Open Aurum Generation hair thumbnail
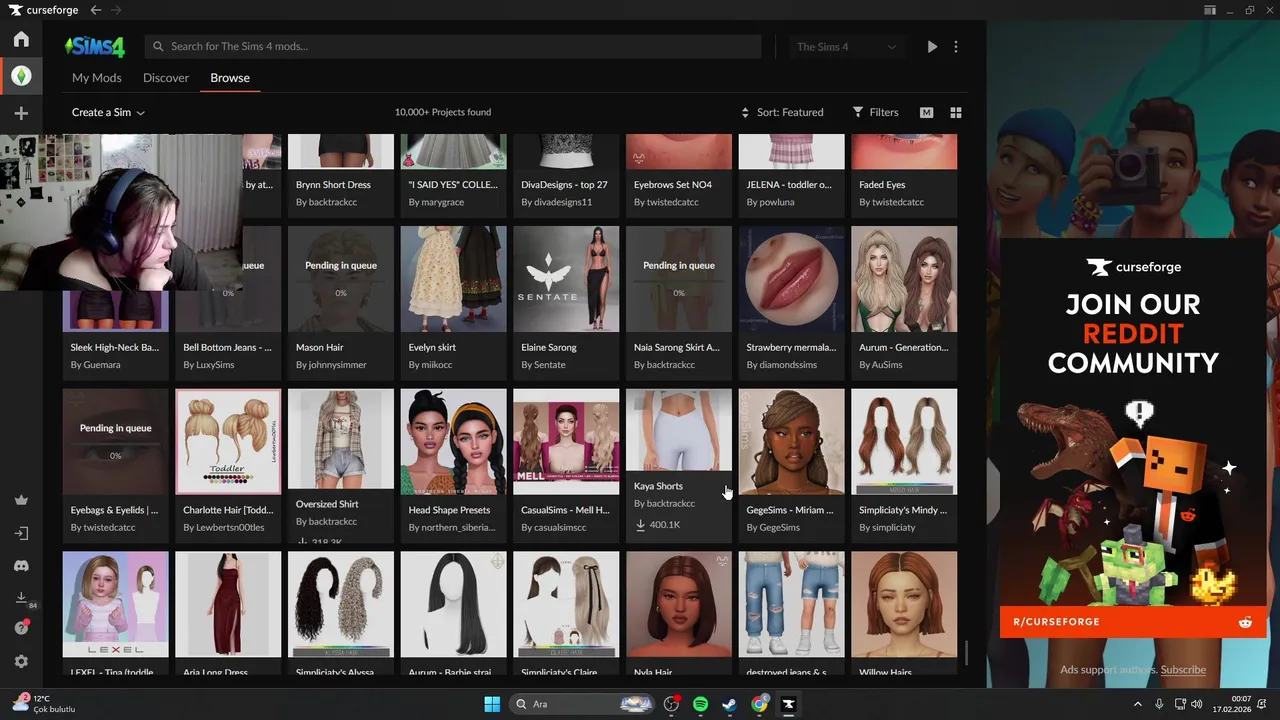The width and height of the screenshot is (1280, 720). [904, 279]
